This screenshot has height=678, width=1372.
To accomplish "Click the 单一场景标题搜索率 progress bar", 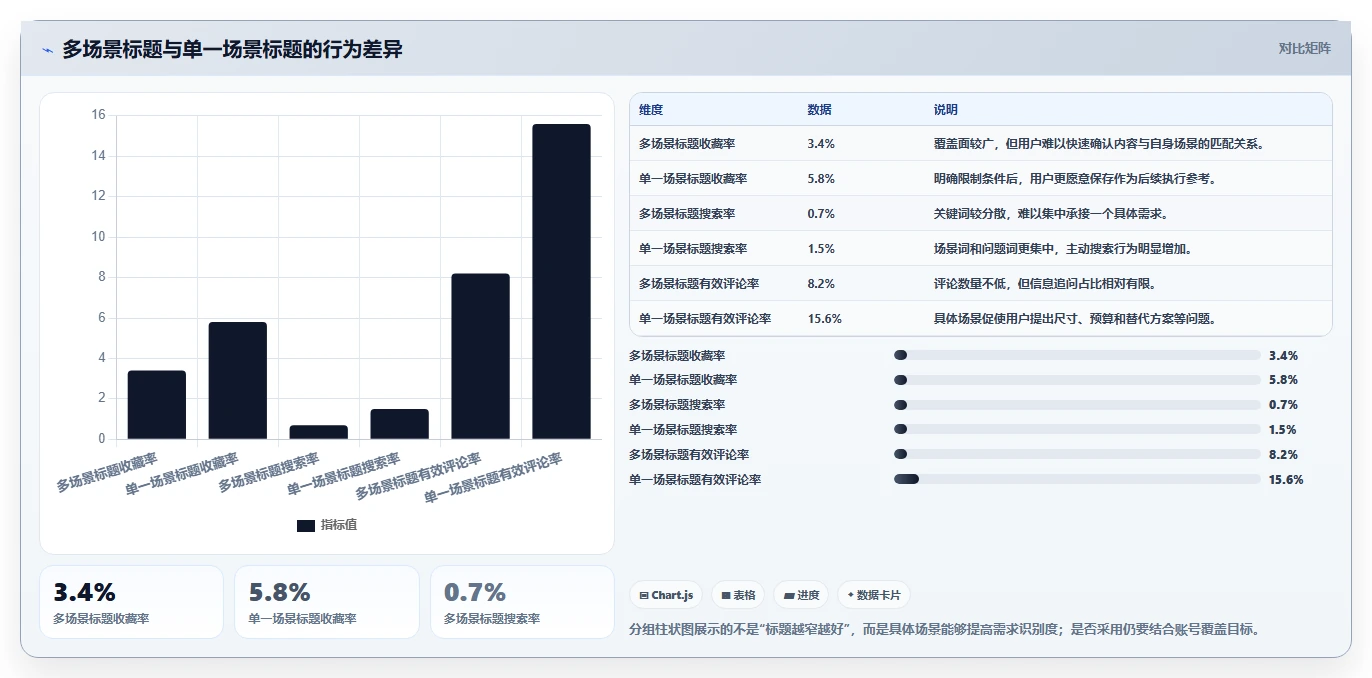I will [x=1077, y=429].
